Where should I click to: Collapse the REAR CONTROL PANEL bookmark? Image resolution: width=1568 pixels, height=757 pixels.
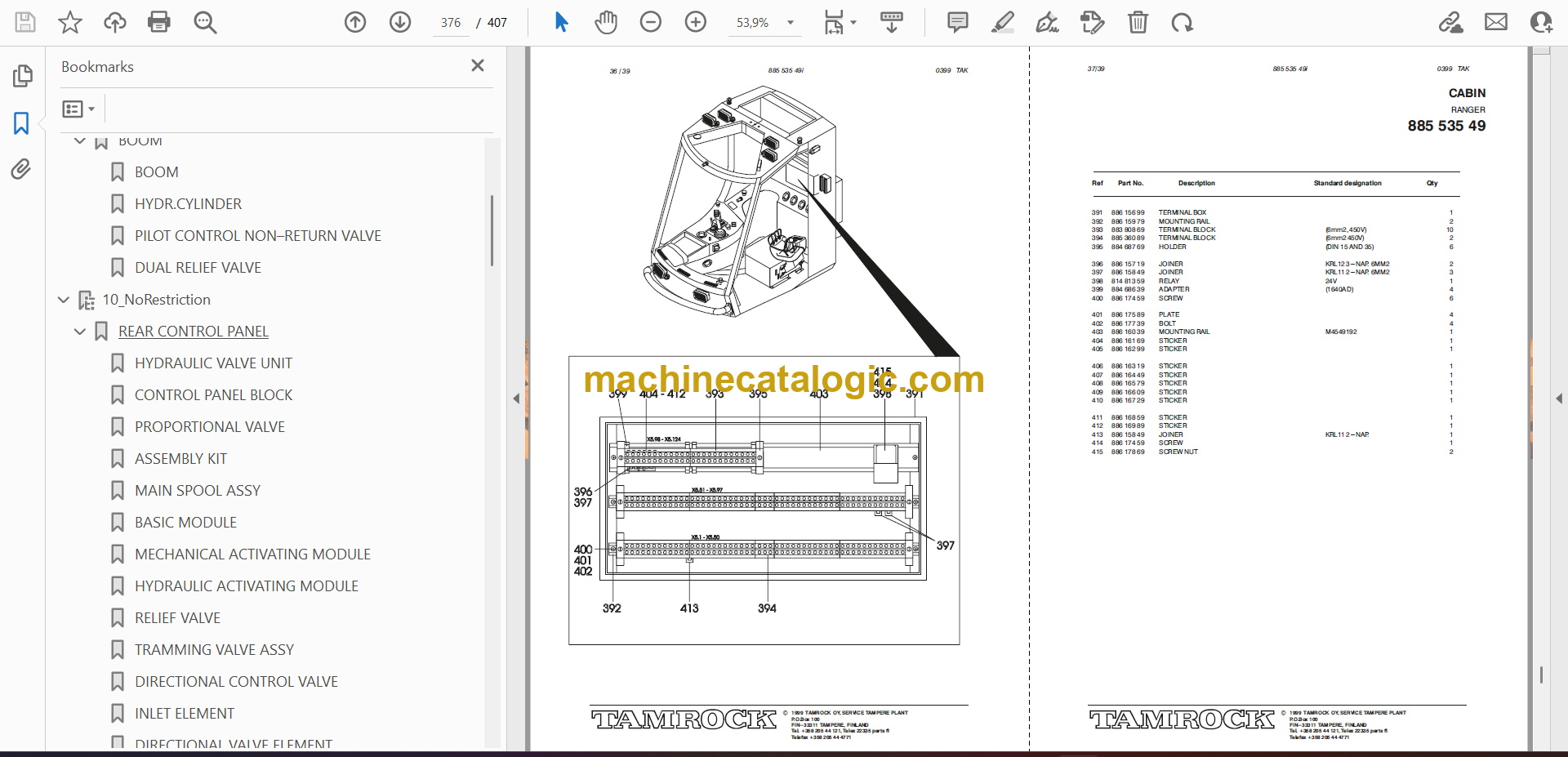80,332
